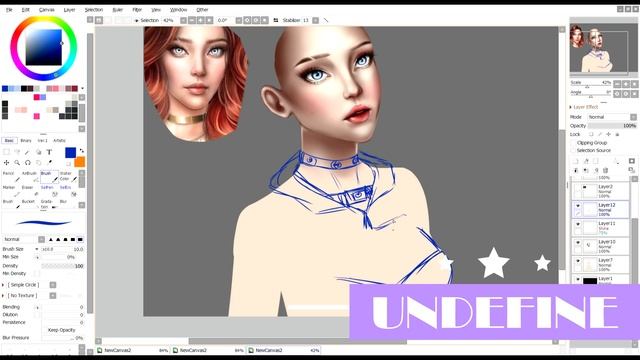Expand the Layer Effect section
This screenshot has width=640, height=360.
tap(571, 107)
